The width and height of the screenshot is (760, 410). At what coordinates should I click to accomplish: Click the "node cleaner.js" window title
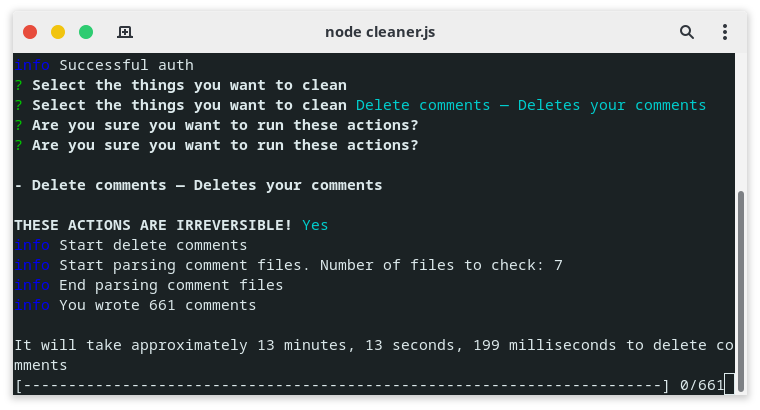point(380,32)
